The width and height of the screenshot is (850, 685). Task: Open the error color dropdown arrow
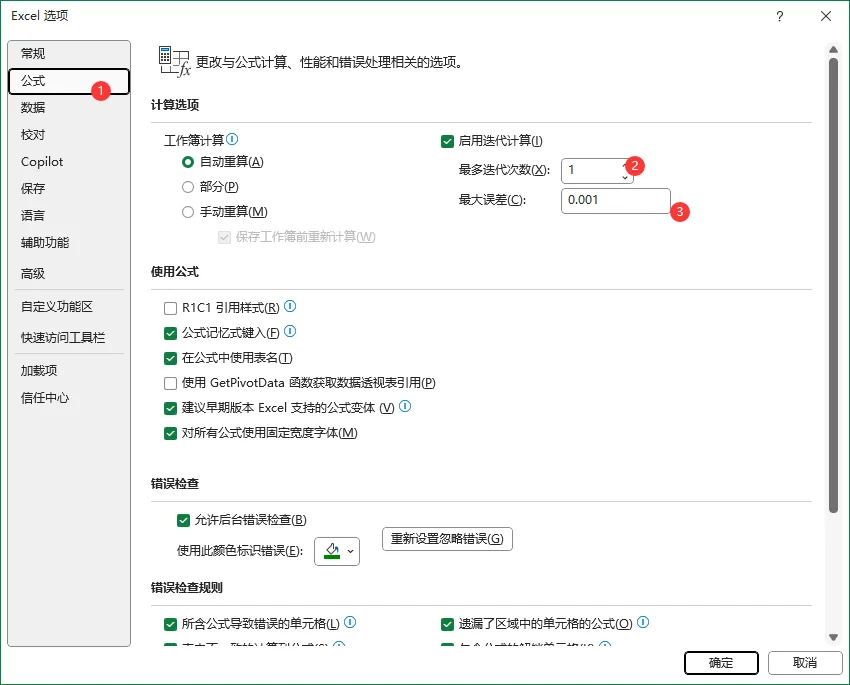point(351,552)
